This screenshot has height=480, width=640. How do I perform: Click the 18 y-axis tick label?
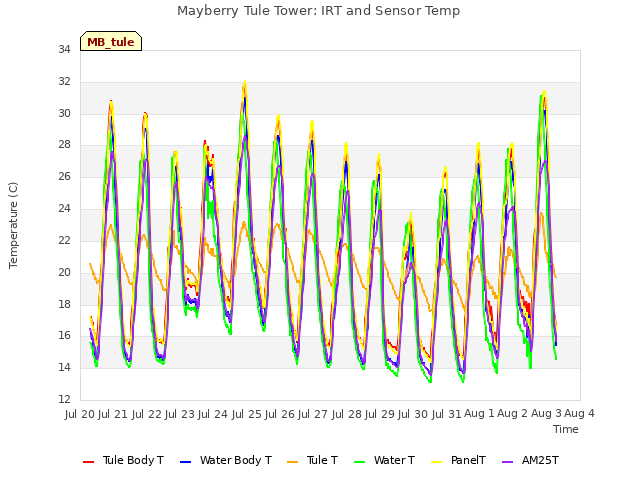click(x=64, y=304)
